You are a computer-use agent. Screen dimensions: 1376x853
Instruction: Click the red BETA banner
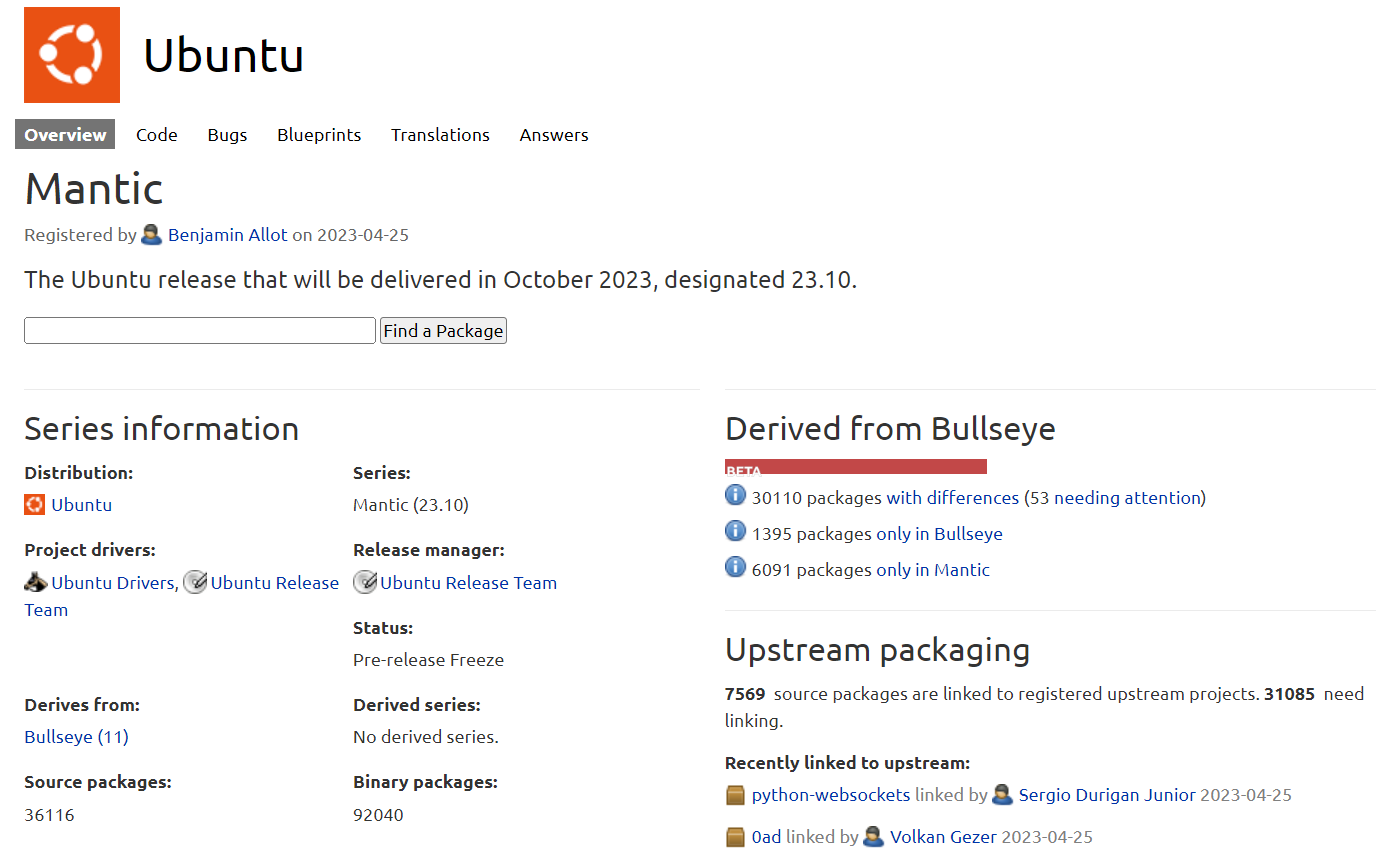tap(856, 467)
